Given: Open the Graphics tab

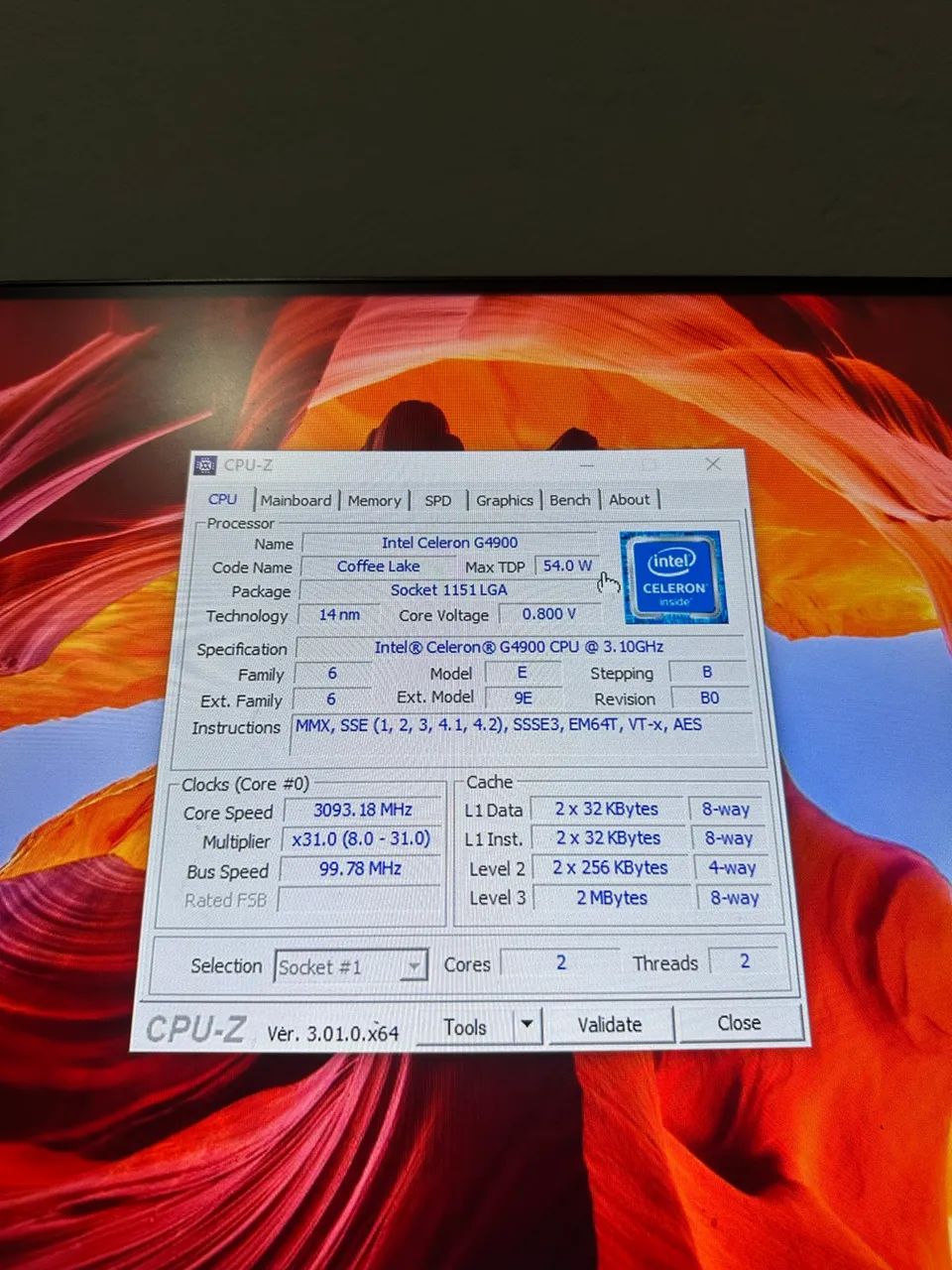Looking at the screenshot, I should [504, 500].
